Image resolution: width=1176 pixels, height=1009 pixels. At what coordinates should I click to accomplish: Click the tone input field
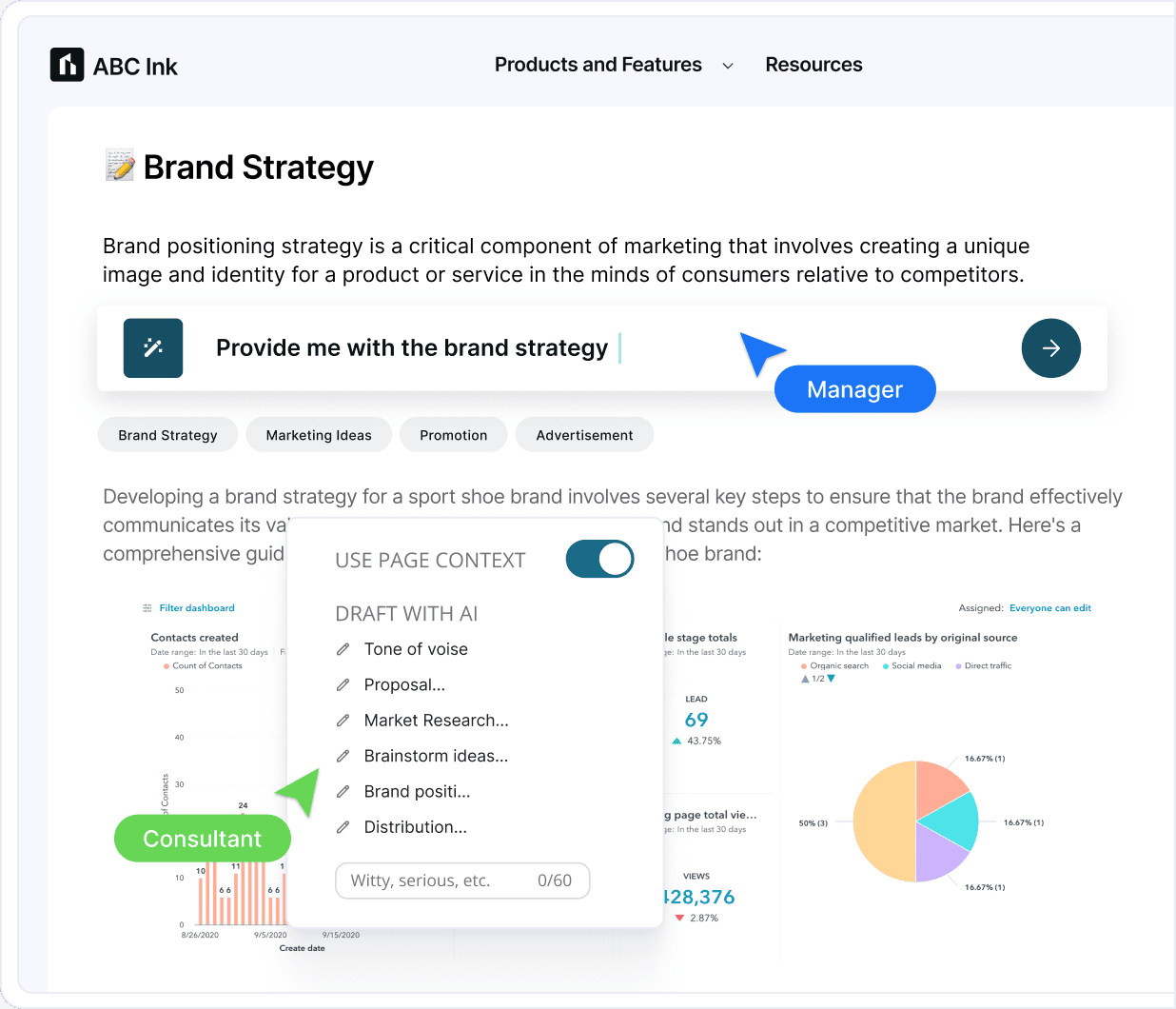pos(438,880)
